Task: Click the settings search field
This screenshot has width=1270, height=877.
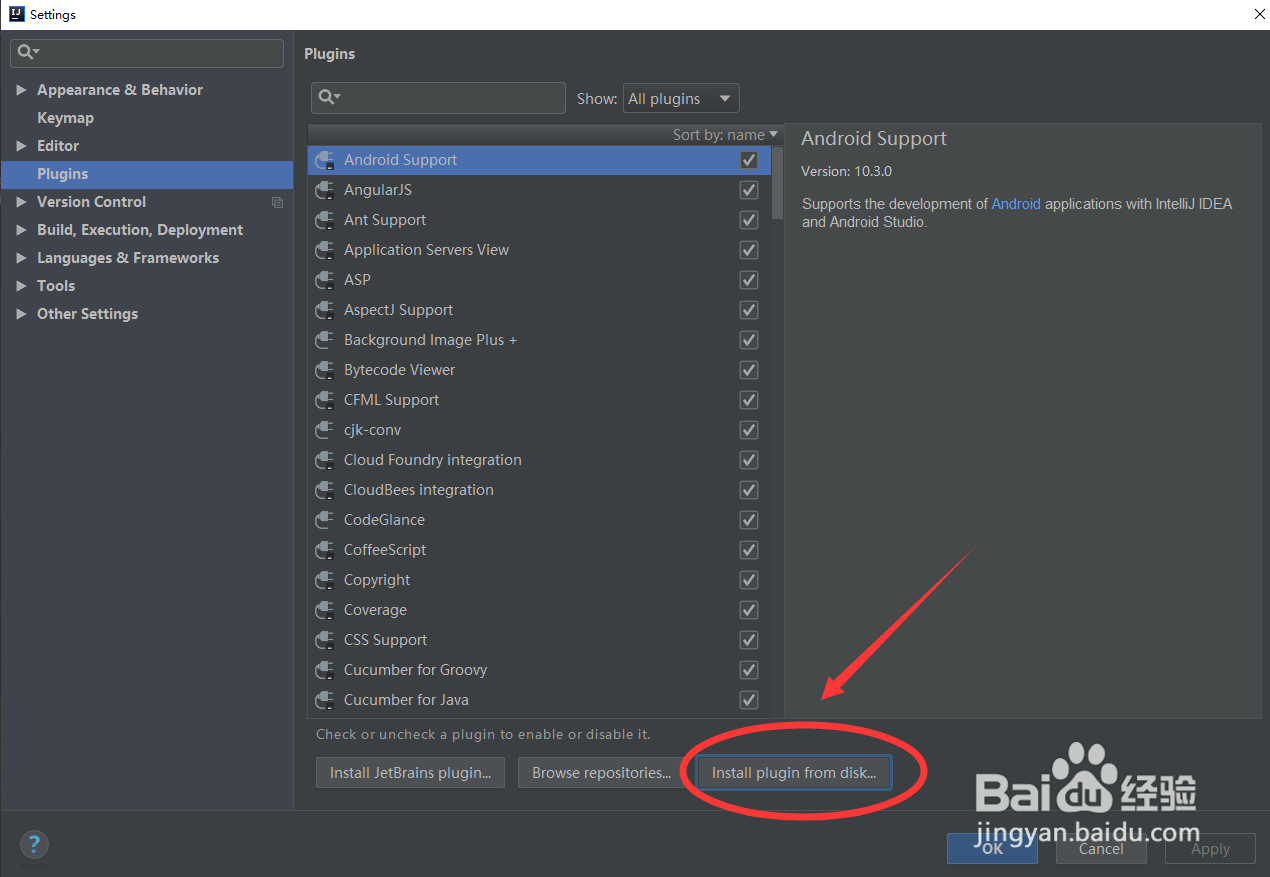Action: tap(147, 53)
